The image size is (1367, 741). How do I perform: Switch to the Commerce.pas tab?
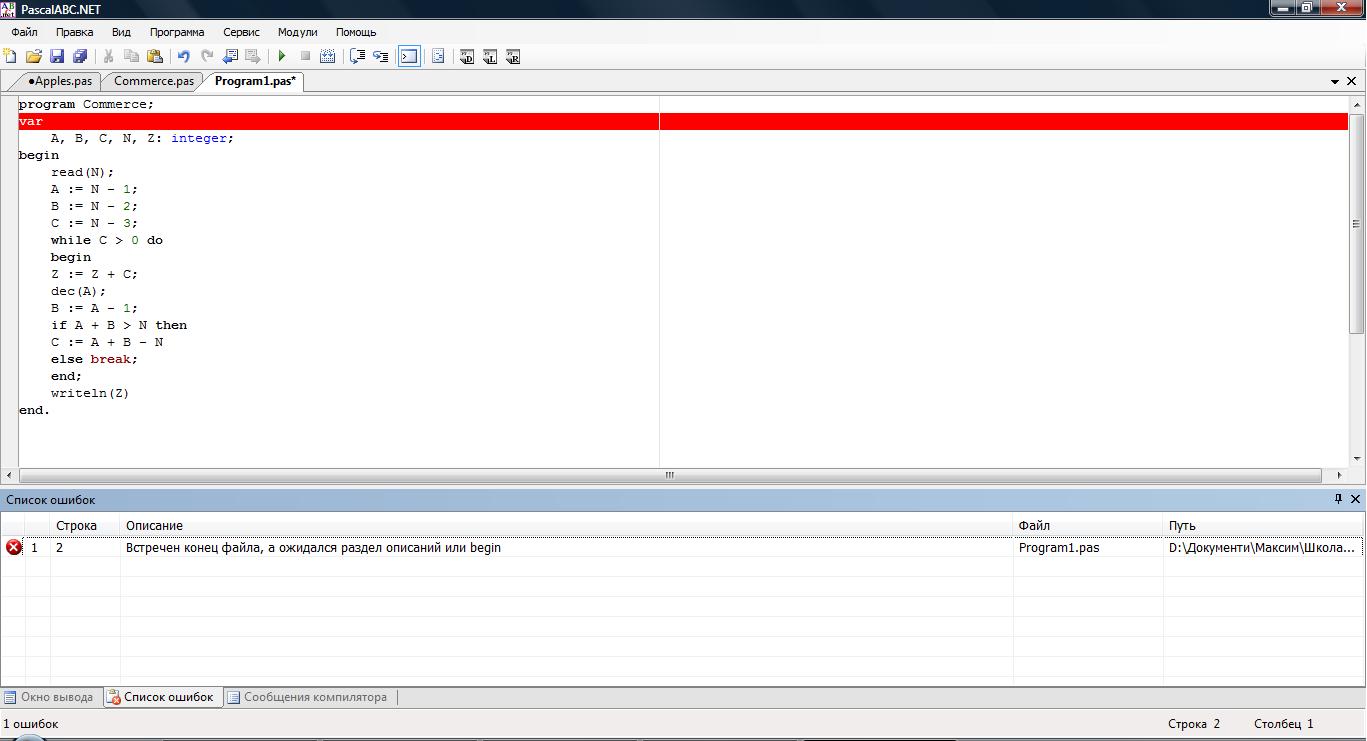pyautogui.click(x=154, y=81)
